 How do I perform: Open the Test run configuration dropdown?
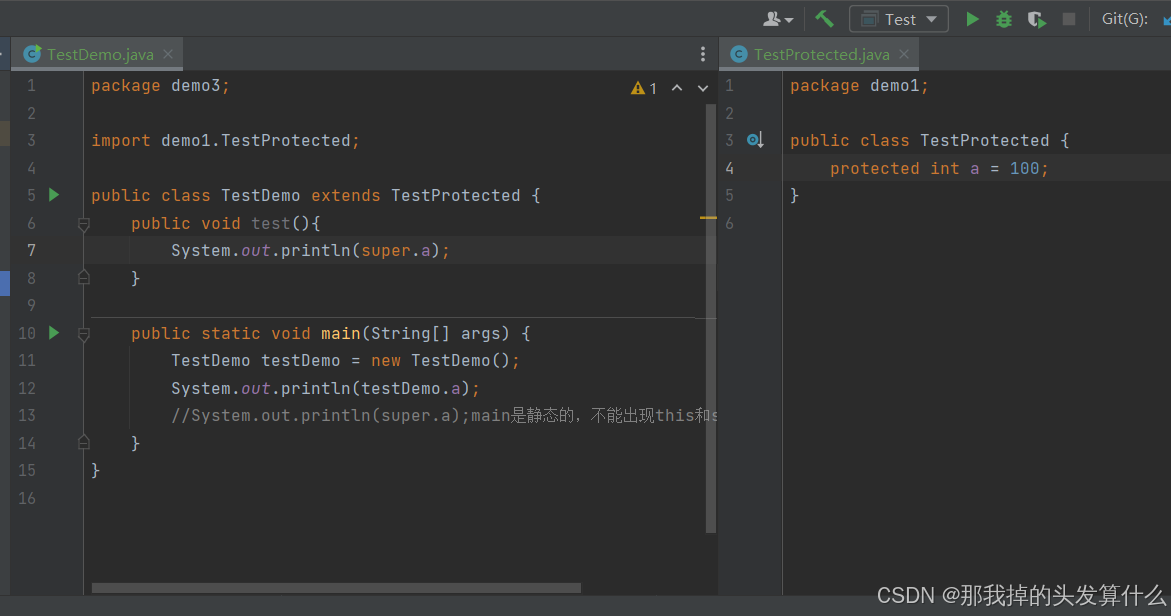(x=899, y=19)
